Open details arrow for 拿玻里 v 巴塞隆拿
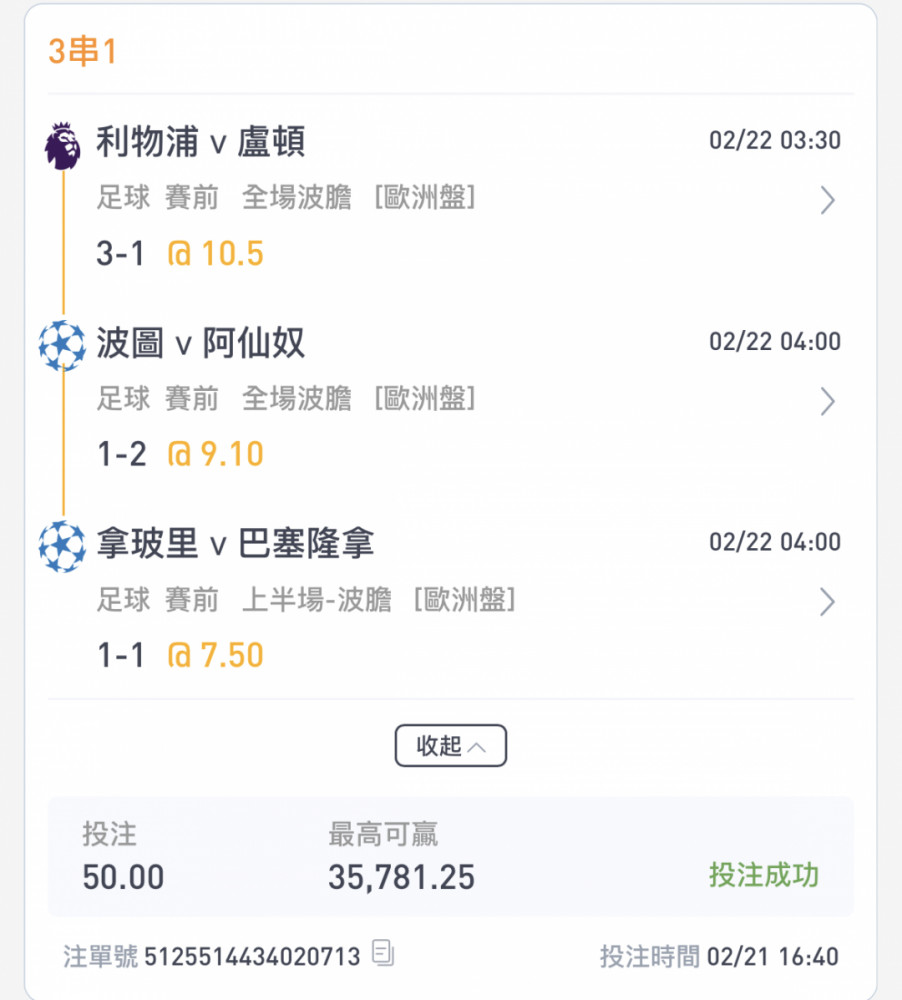902x1000 pixels. pos(827,601)
